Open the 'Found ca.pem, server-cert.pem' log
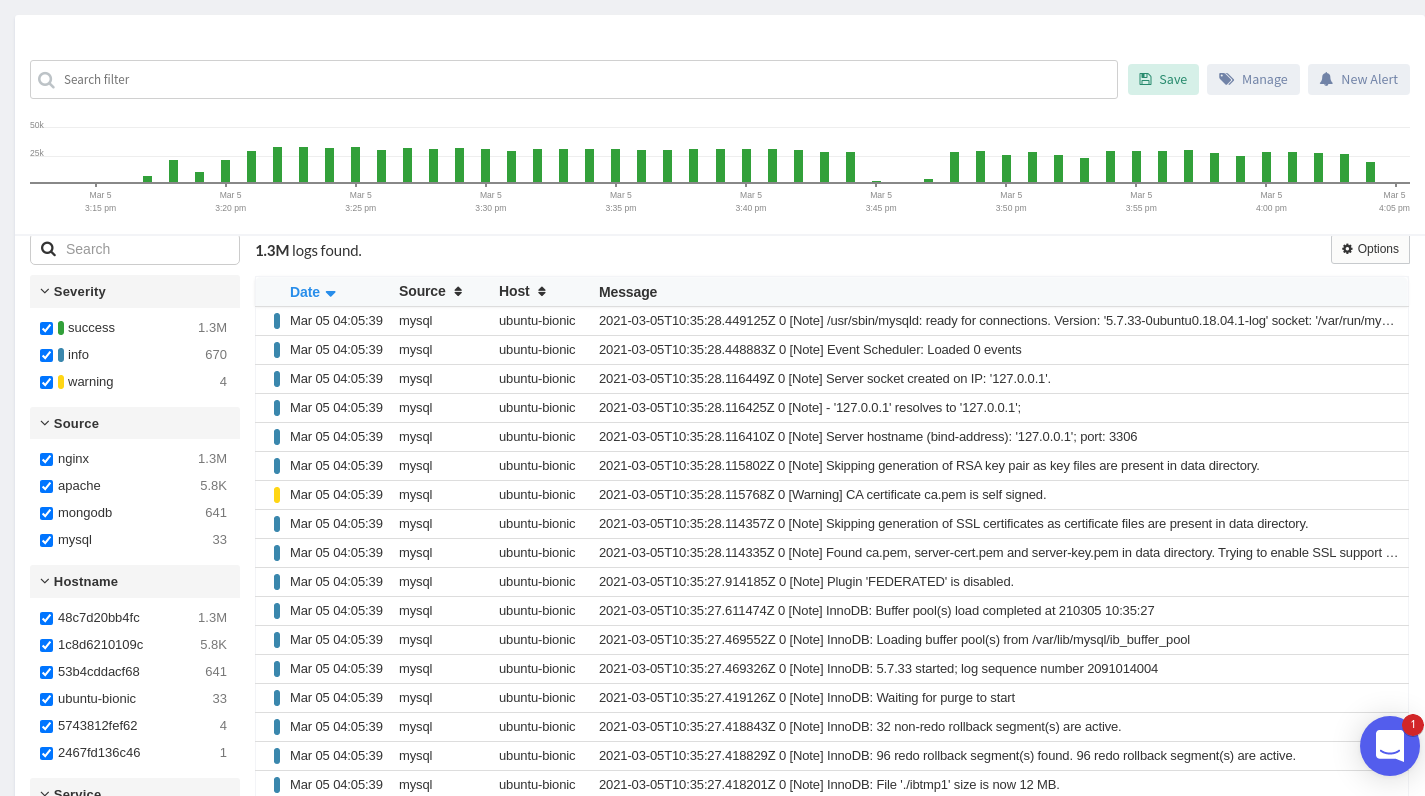Viewport: 1425px width, 796px height. (x=831, y=553)
